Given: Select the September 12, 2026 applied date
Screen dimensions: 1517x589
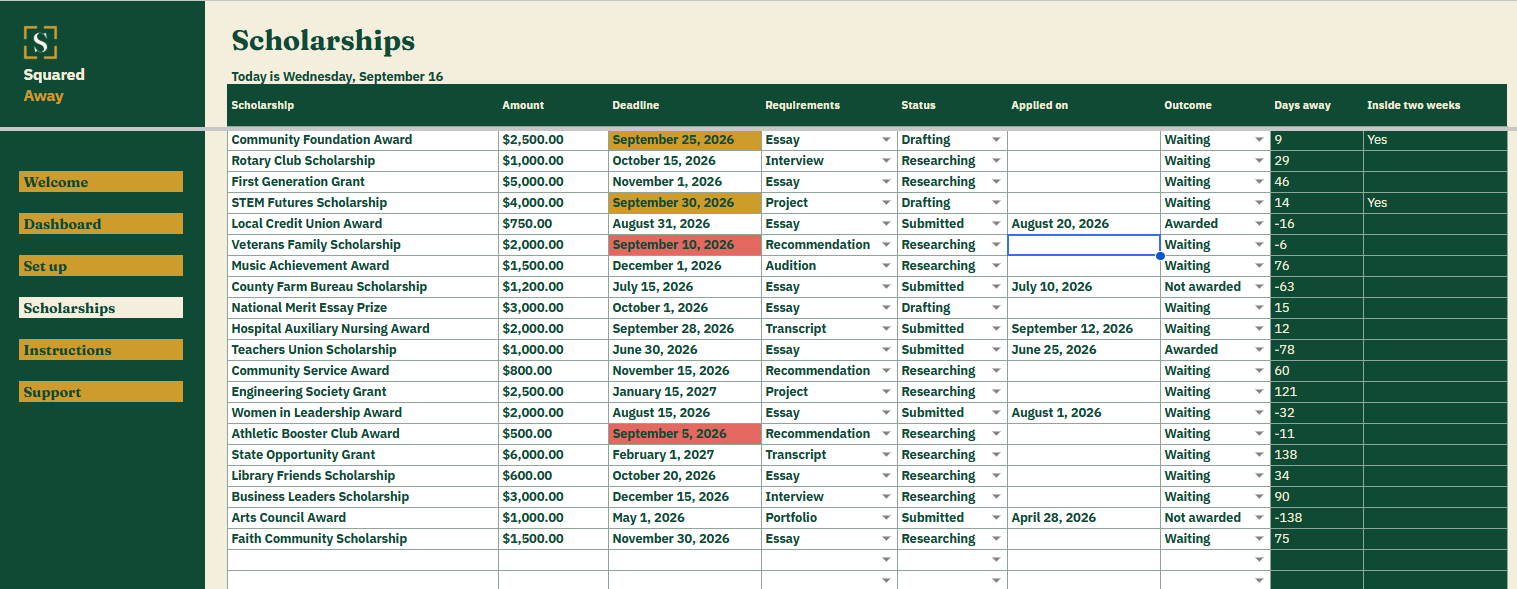Looking at the screenshot, I should 1084,329.
